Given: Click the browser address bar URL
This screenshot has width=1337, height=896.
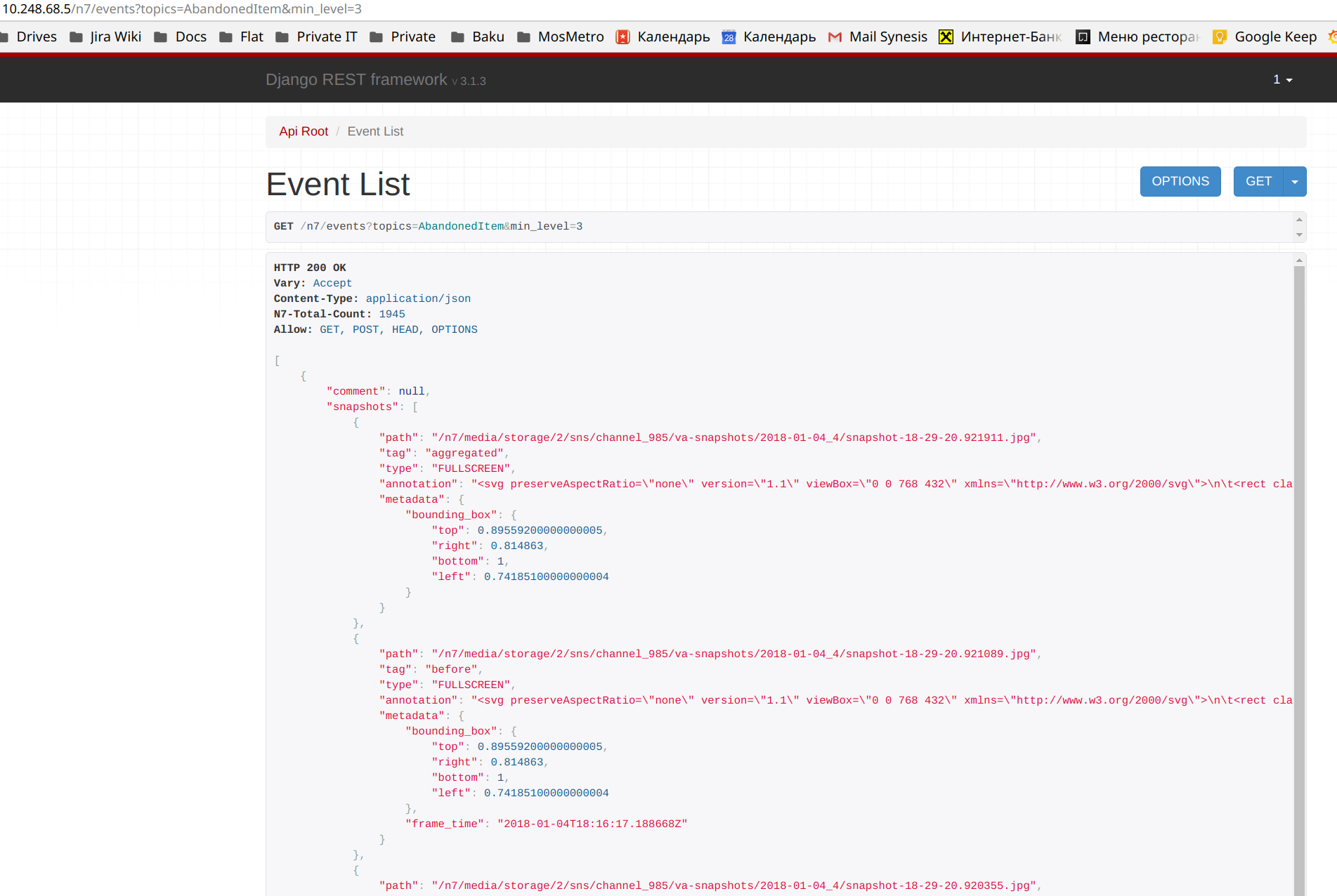Looking at the screenshot, I should coord(182,9).
